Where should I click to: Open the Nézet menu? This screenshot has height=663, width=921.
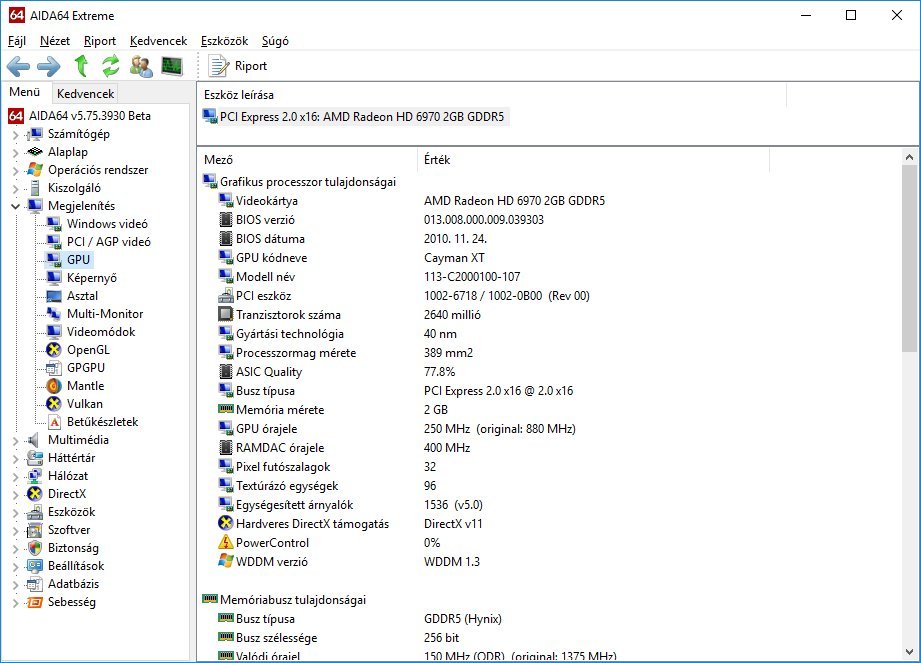pos(55,41)
